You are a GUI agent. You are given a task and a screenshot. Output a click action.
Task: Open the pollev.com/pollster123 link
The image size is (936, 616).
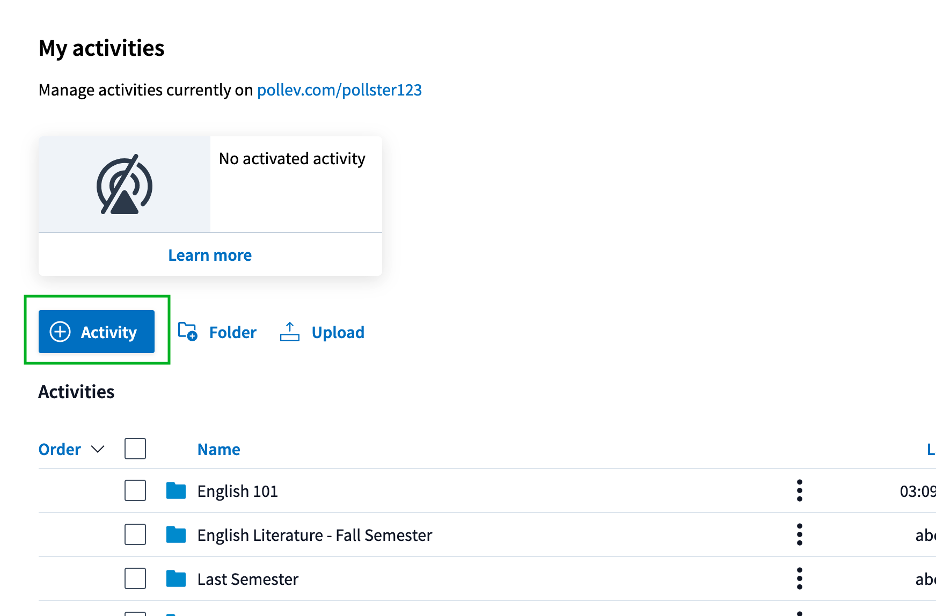339,90
